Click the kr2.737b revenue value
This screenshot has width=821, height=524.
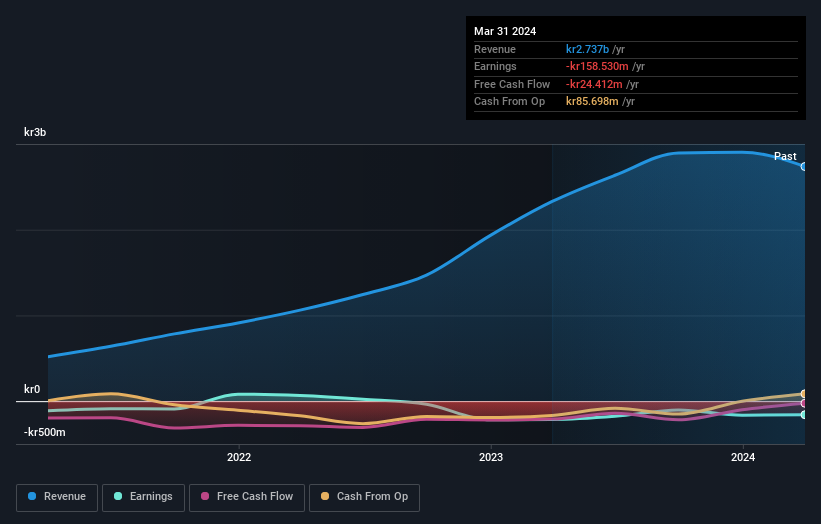[587, 49]
